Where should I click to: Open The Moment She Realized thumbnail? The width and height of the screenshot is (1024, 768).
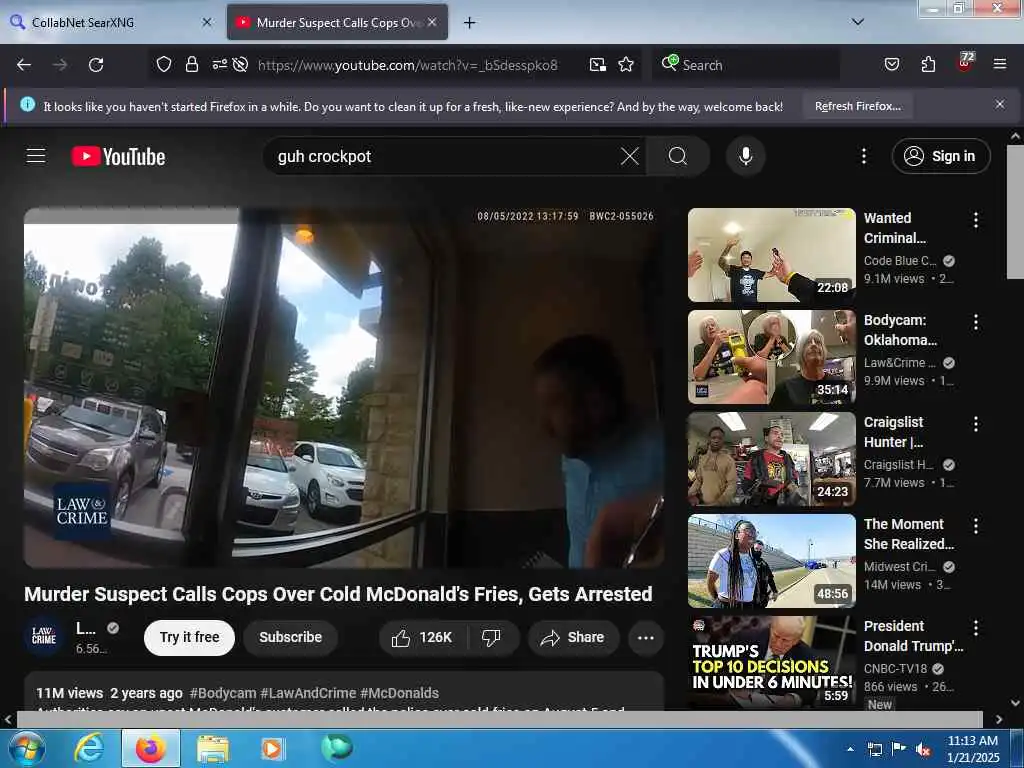[771, 561]
